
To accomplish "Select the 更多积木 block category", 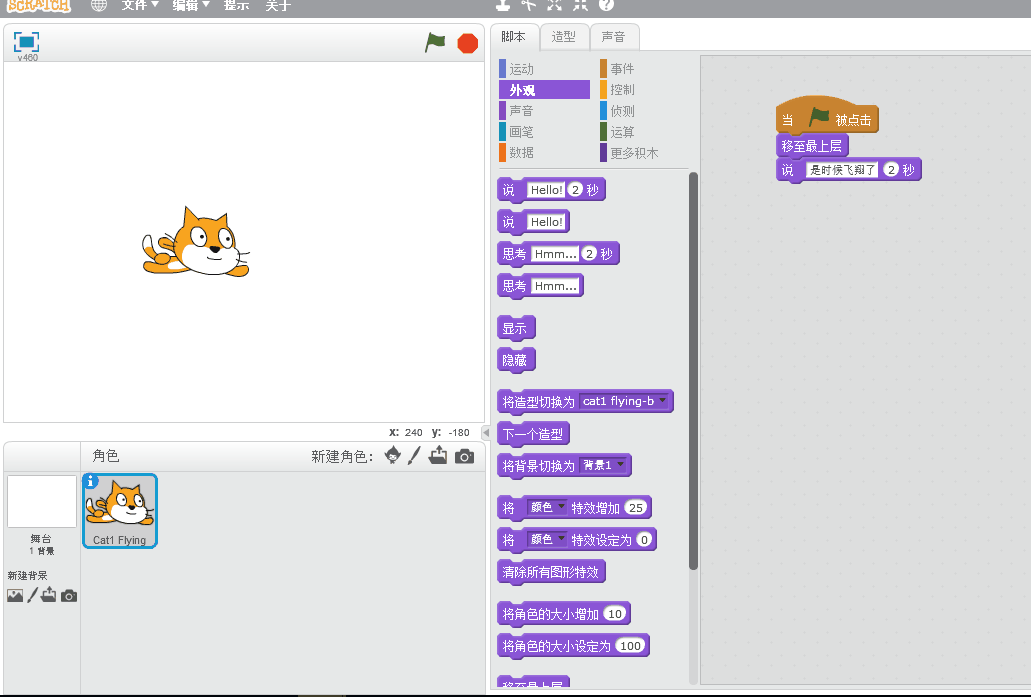I will 643,153.
